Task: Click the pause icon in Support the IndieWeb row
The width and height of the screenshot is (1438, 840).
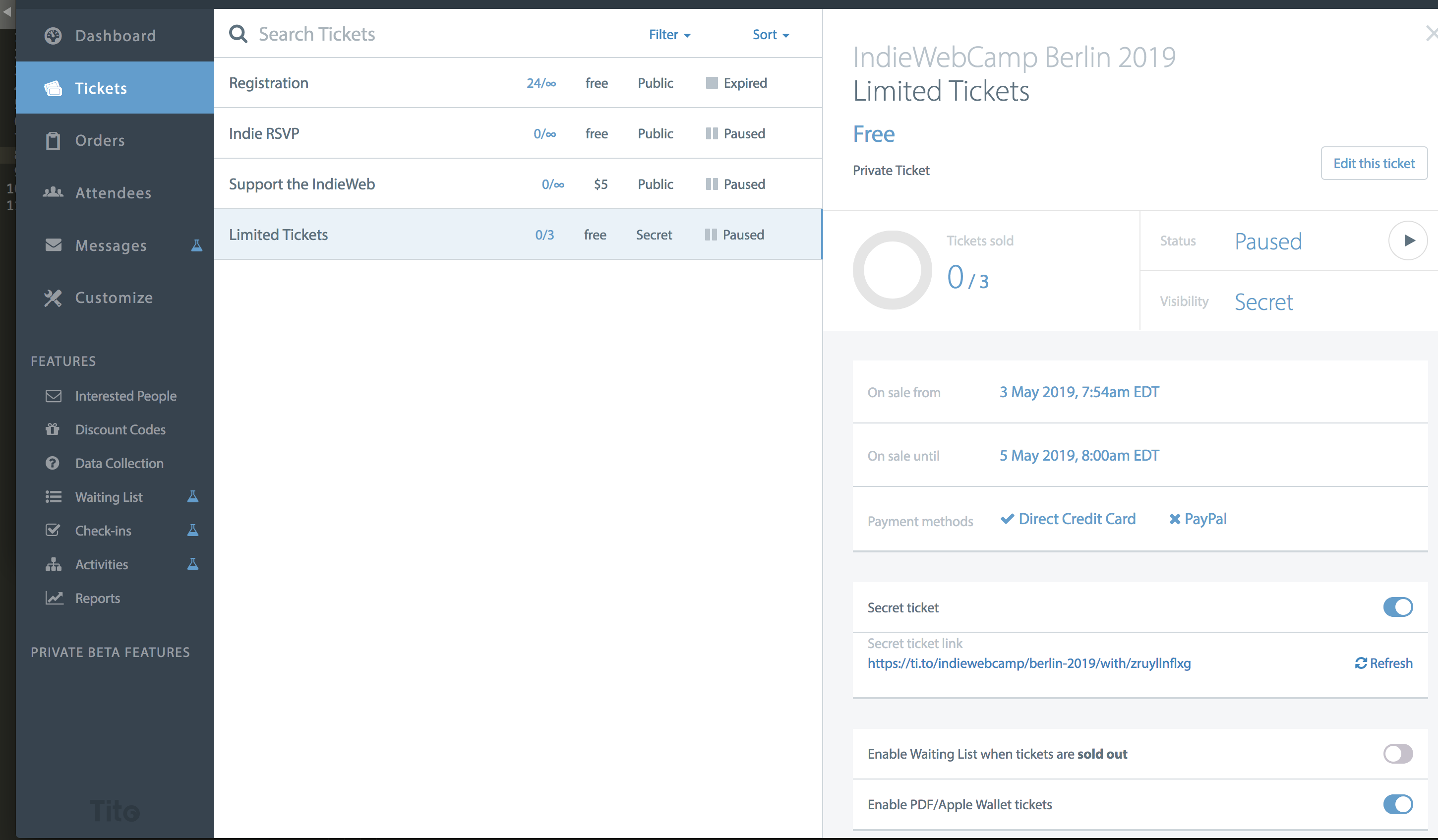Action: pyautogui.click(x=712, y=184)
